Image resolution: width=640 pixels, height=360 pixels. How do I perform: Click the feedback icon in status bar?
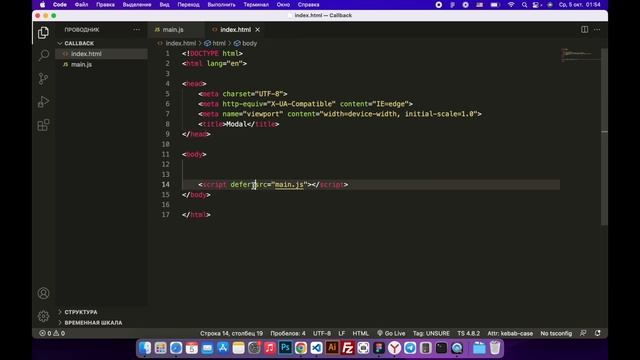pos(583,333)
